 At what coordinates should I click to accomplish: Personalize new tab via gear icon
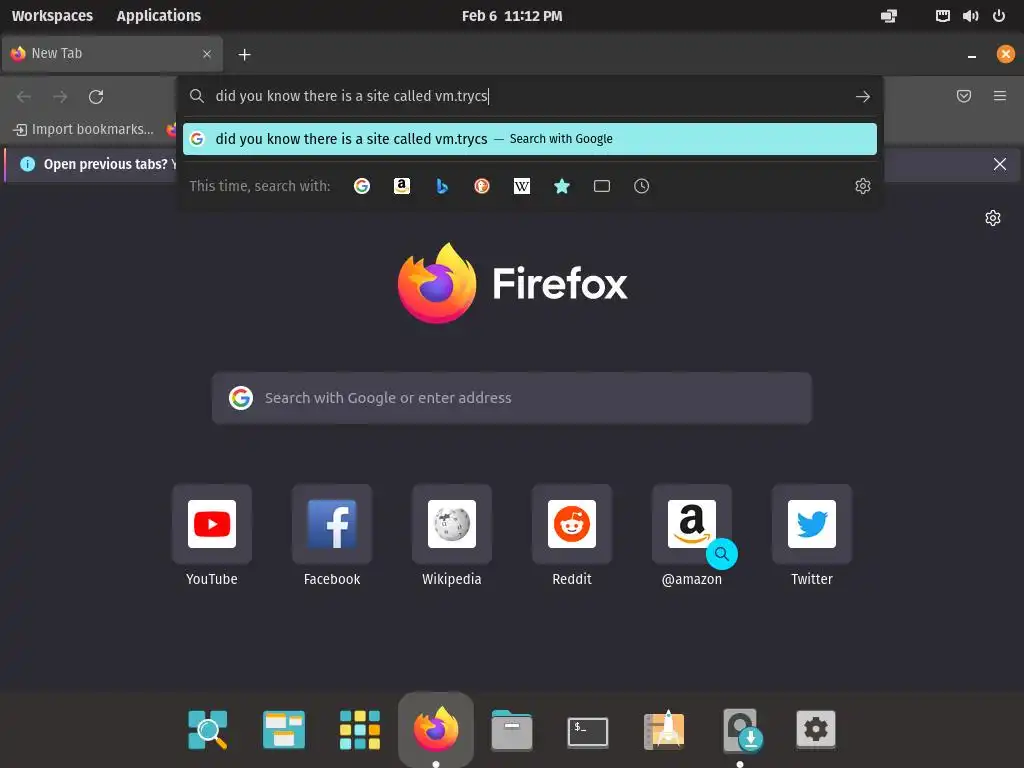coord(993,218)
